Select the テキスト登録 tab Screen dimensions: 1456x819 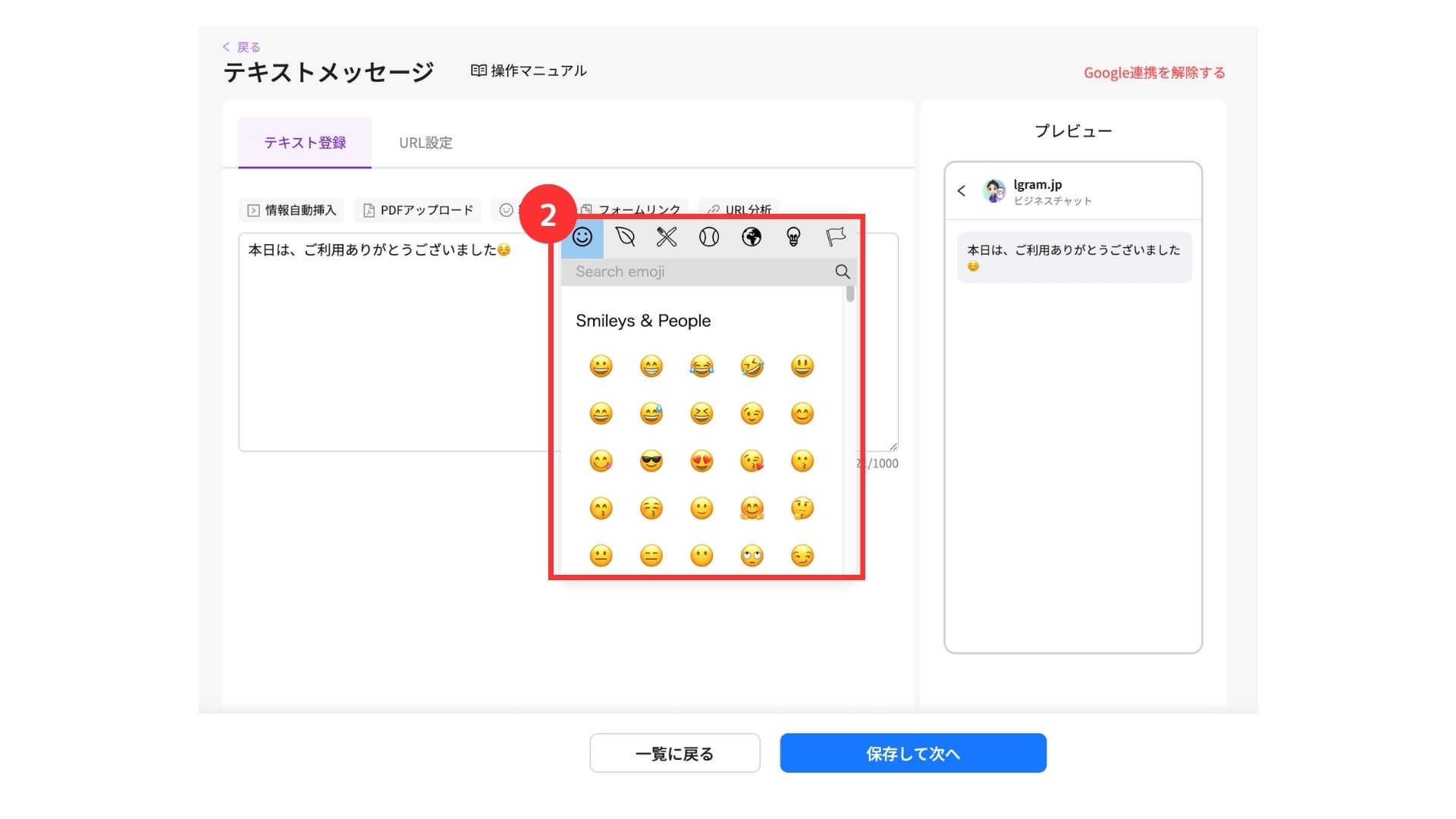click(x=305, y=143)
